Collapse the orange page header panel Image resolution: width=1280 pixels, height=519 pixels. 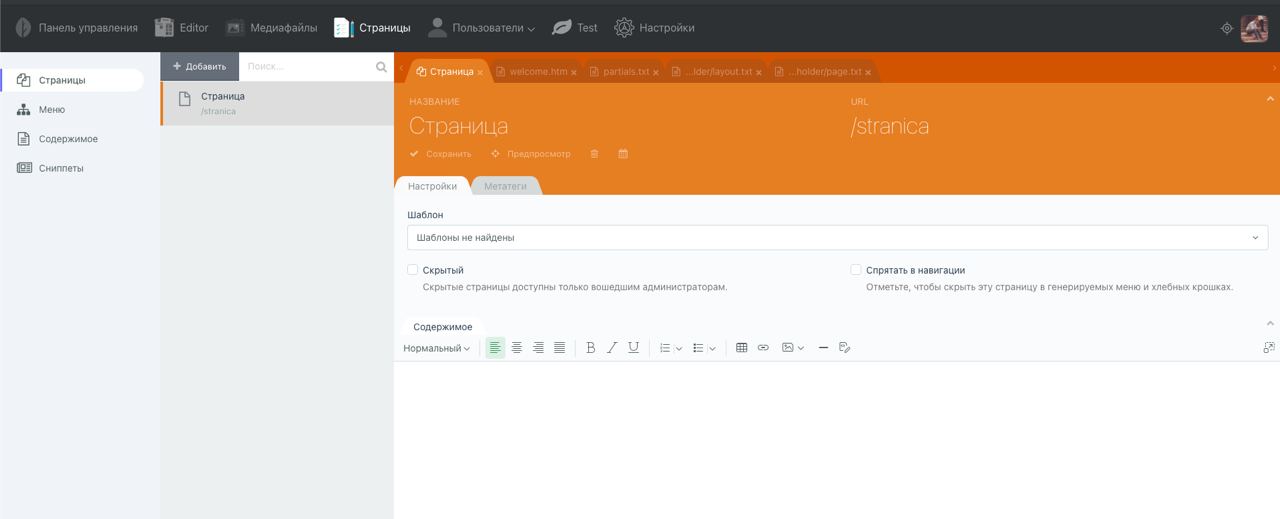[1270, 99]
